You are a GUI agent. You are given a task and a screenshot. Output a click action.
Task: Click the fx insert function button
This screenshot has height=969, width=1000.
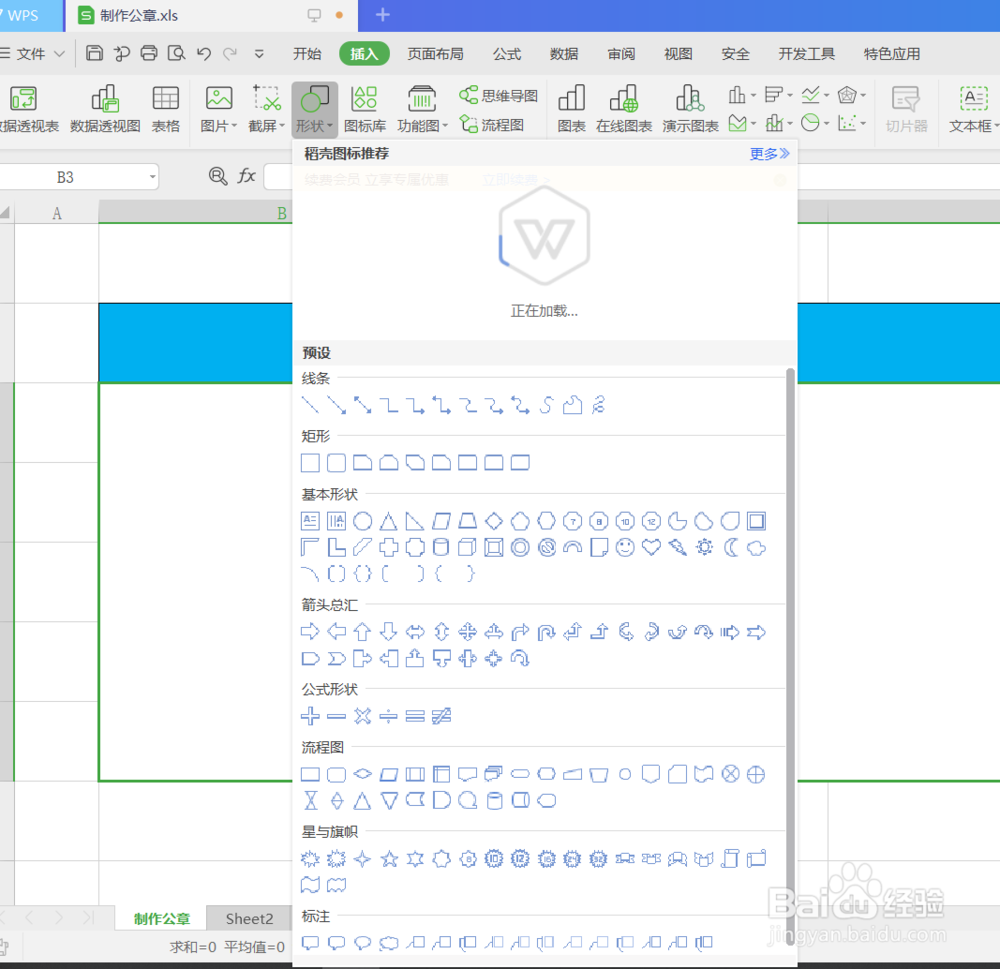click(x=246, y=176)
